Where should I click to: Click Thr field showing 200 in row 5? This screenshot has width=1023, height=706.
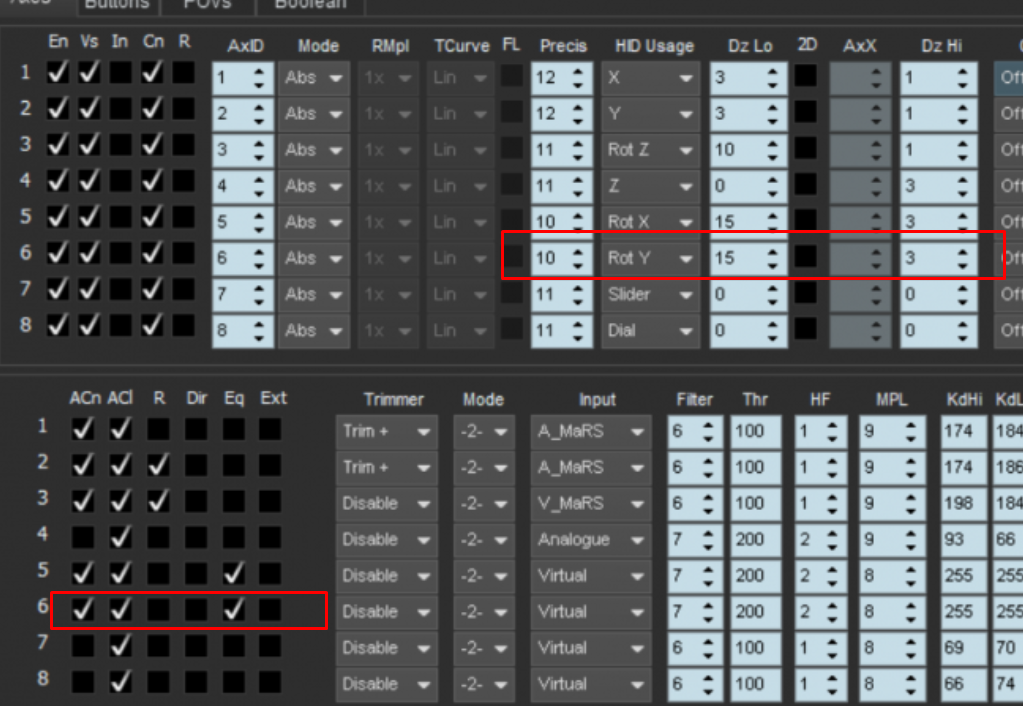tap(755, 576)
